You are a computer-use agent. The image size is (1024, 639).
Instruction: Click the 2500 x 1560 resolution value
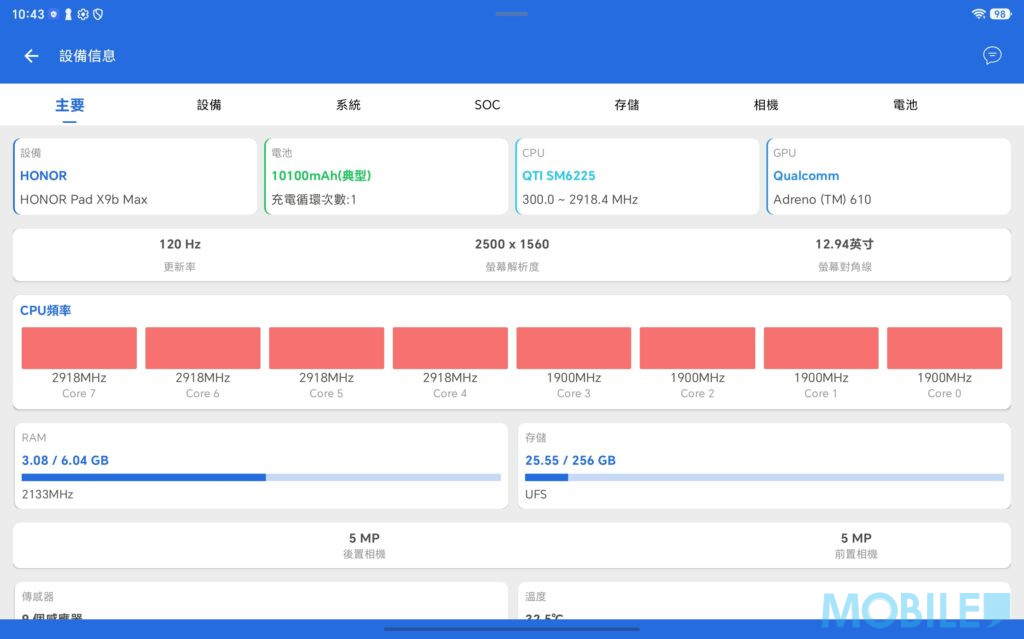512,244
